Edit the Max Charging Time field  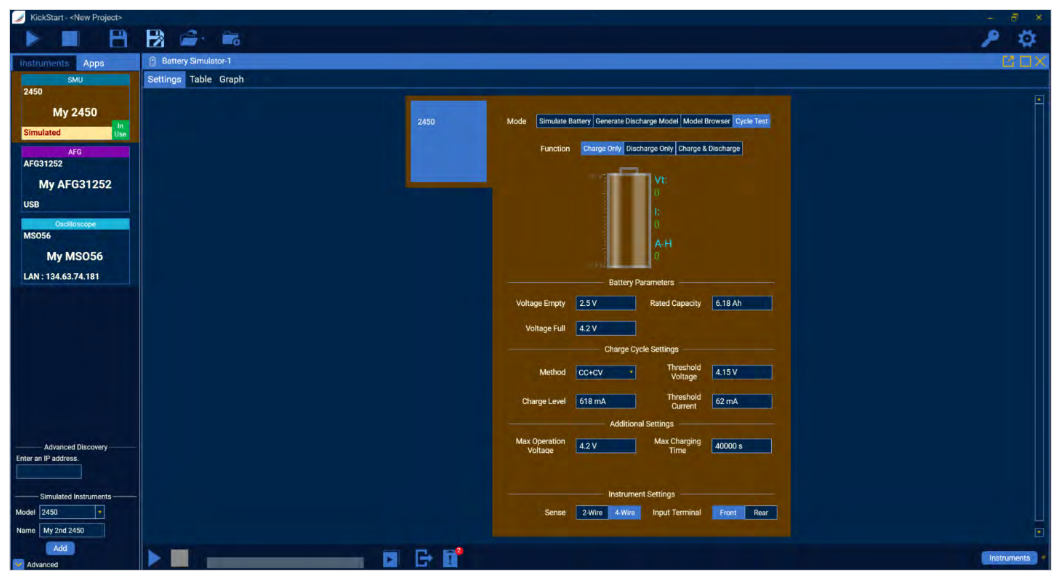point(741,446)
